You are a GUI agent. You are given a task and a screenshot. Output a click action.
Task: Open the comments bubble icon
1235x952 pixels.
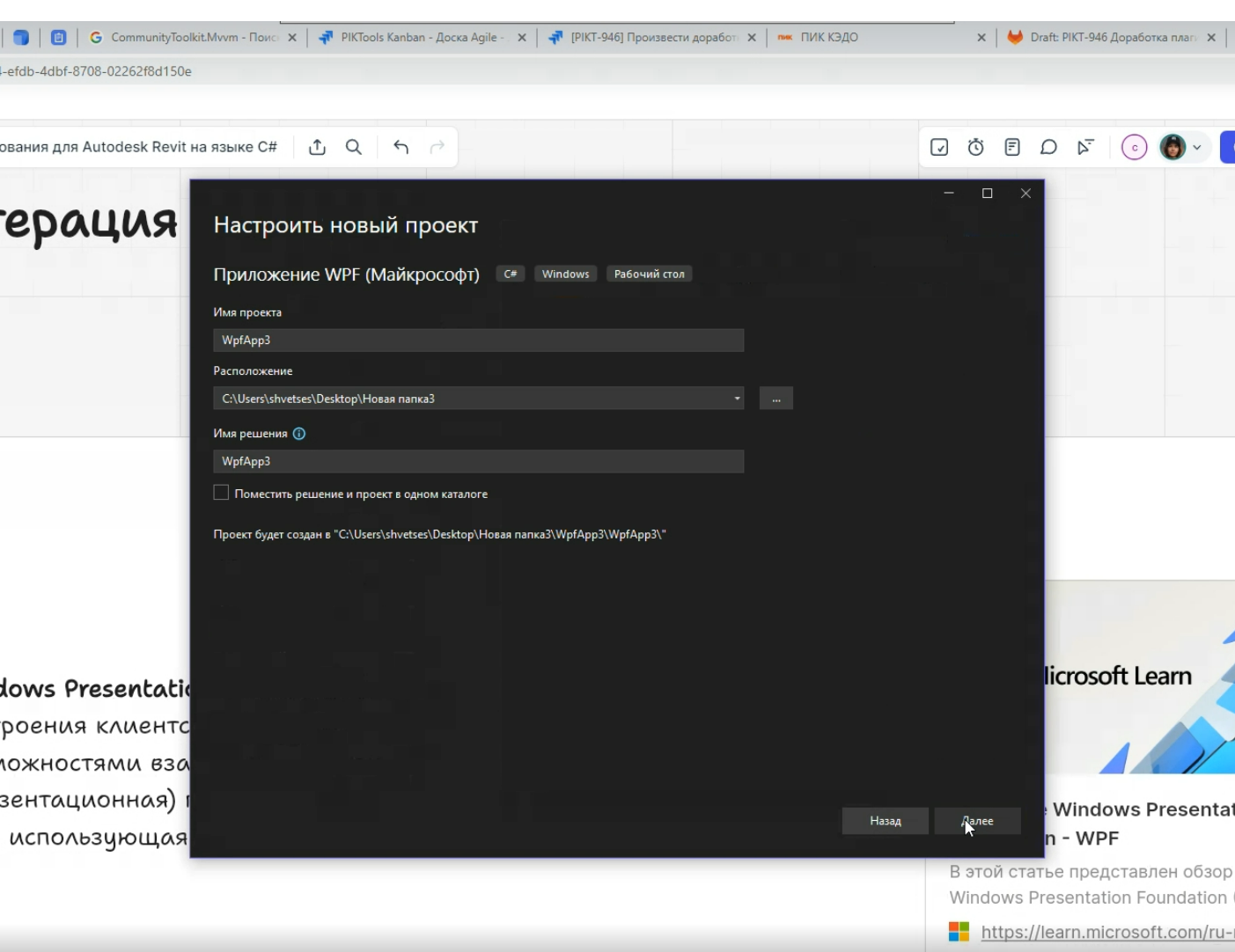pos(1048,147)
